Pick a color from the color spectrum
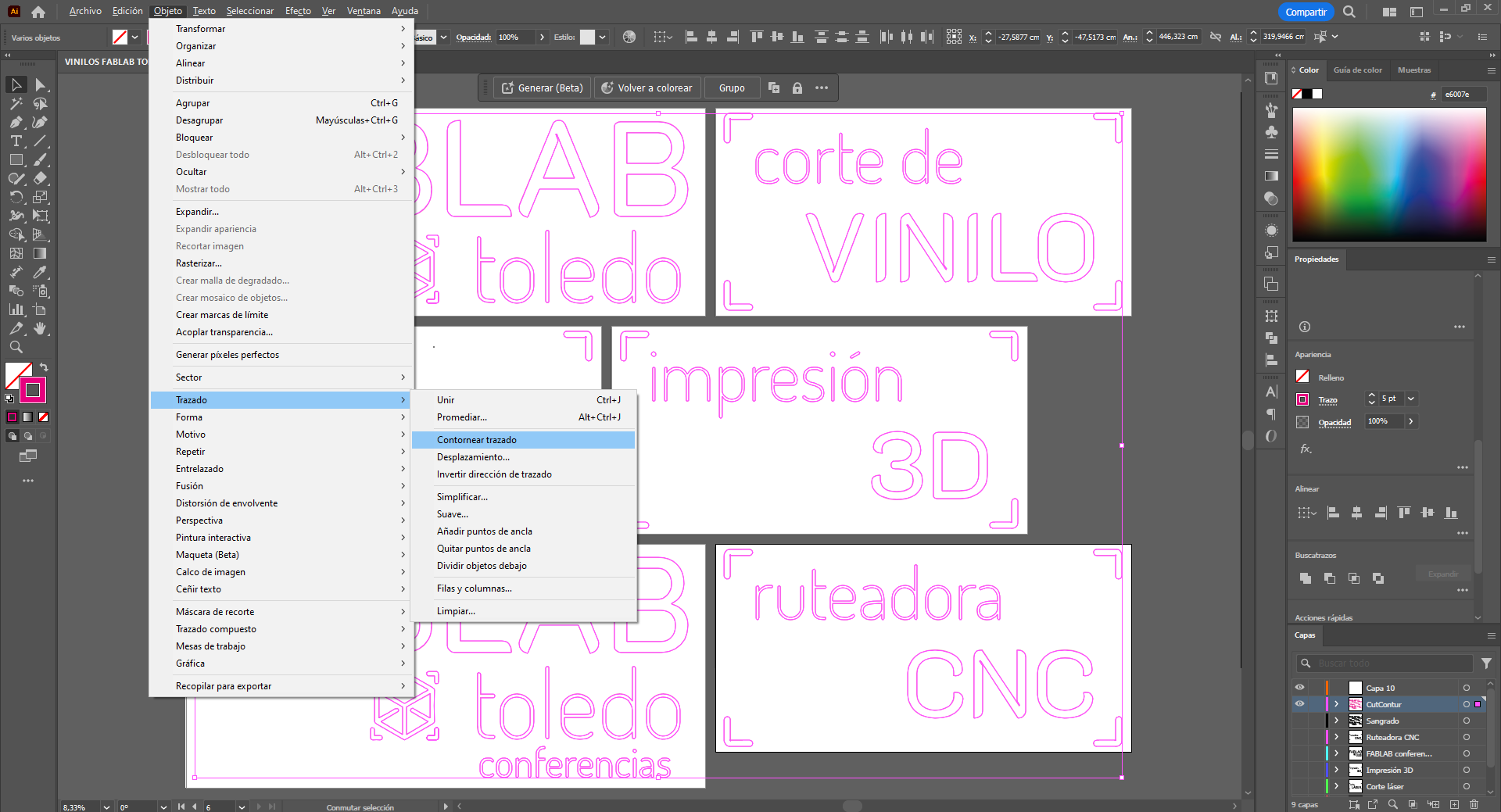 pos(1389,174)
